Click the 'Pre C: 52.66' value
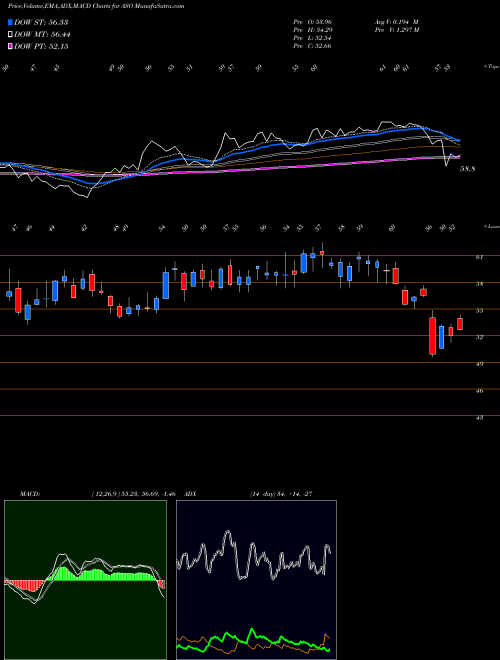 (x=312, y=46)
